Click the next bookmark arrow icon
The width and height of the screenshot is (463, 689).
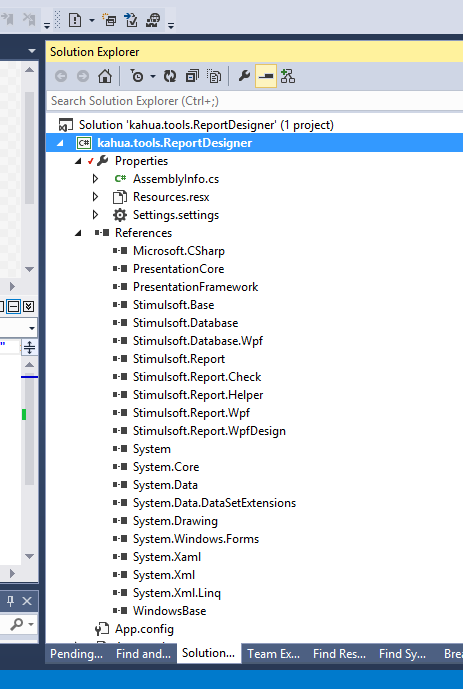click(8, 19)
